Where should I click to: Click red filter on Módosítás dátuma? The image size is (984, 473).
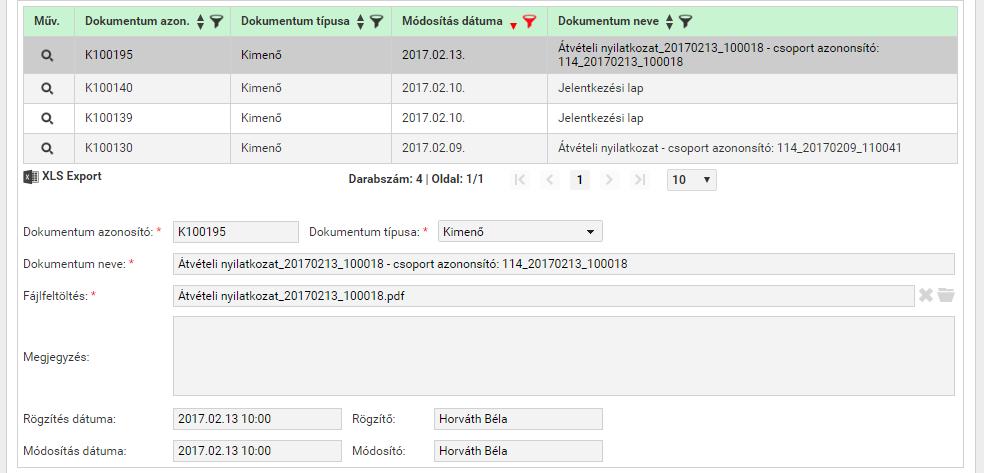click(530, 22)
